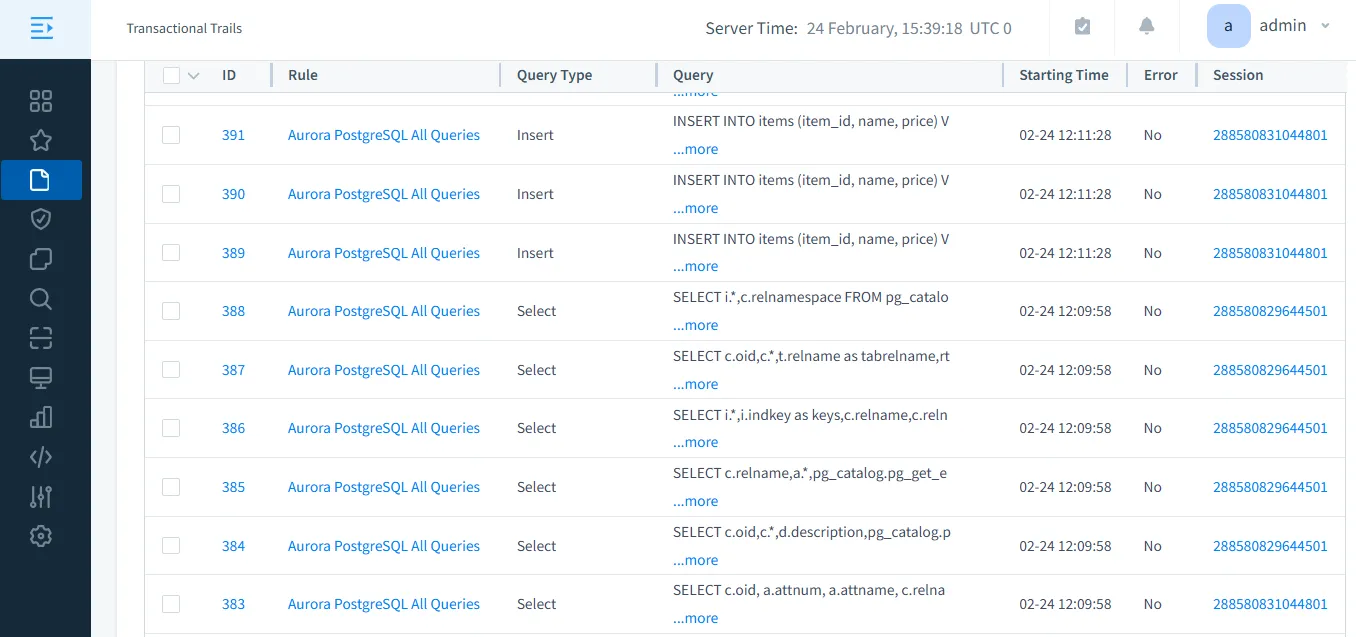1356x637 pixels.
Task: Check the checkbox for row 387
Action: (x=171, y=370)
